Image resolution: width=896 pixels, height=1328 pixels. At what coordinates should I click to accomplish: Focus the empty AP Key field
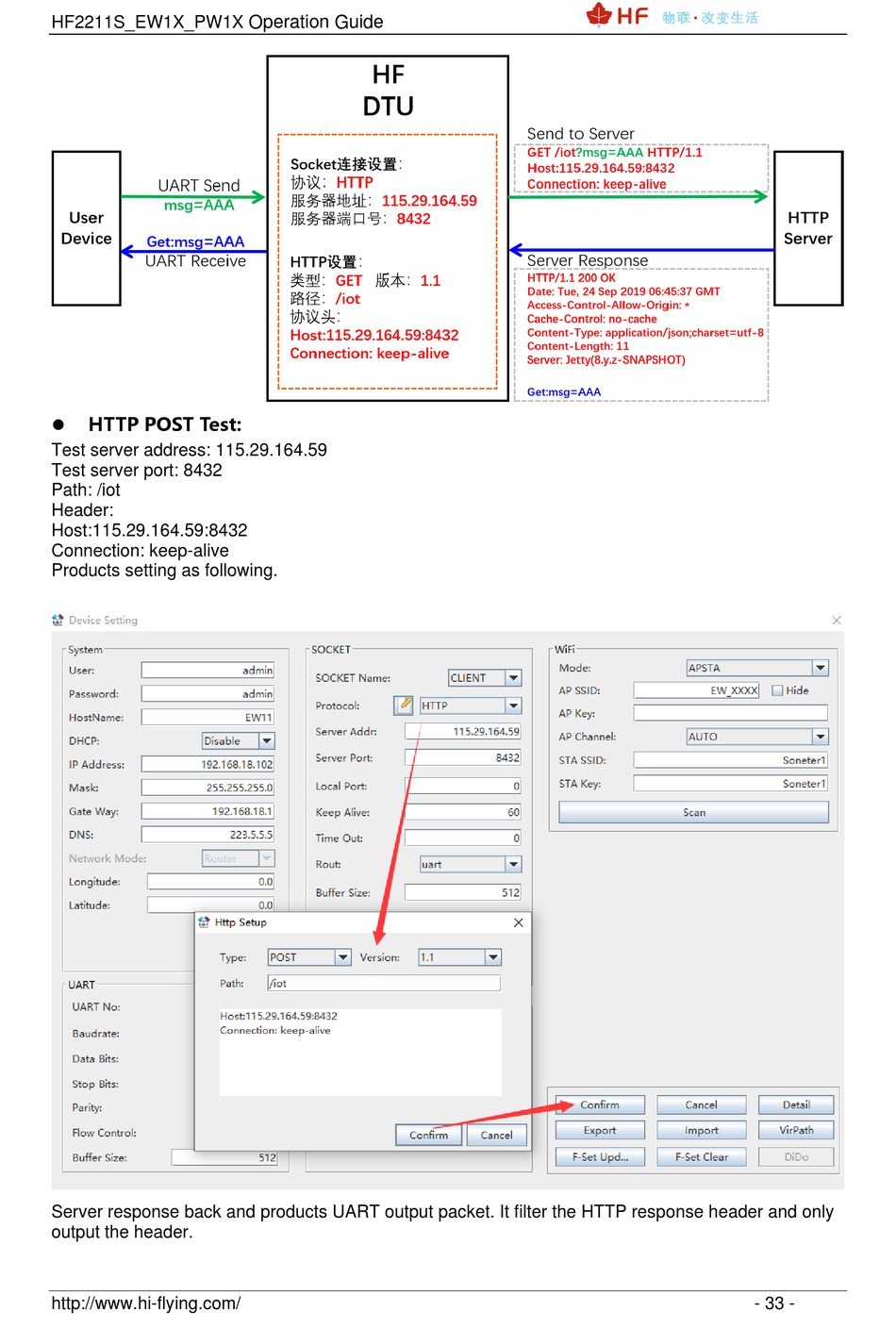pos(731,713)
